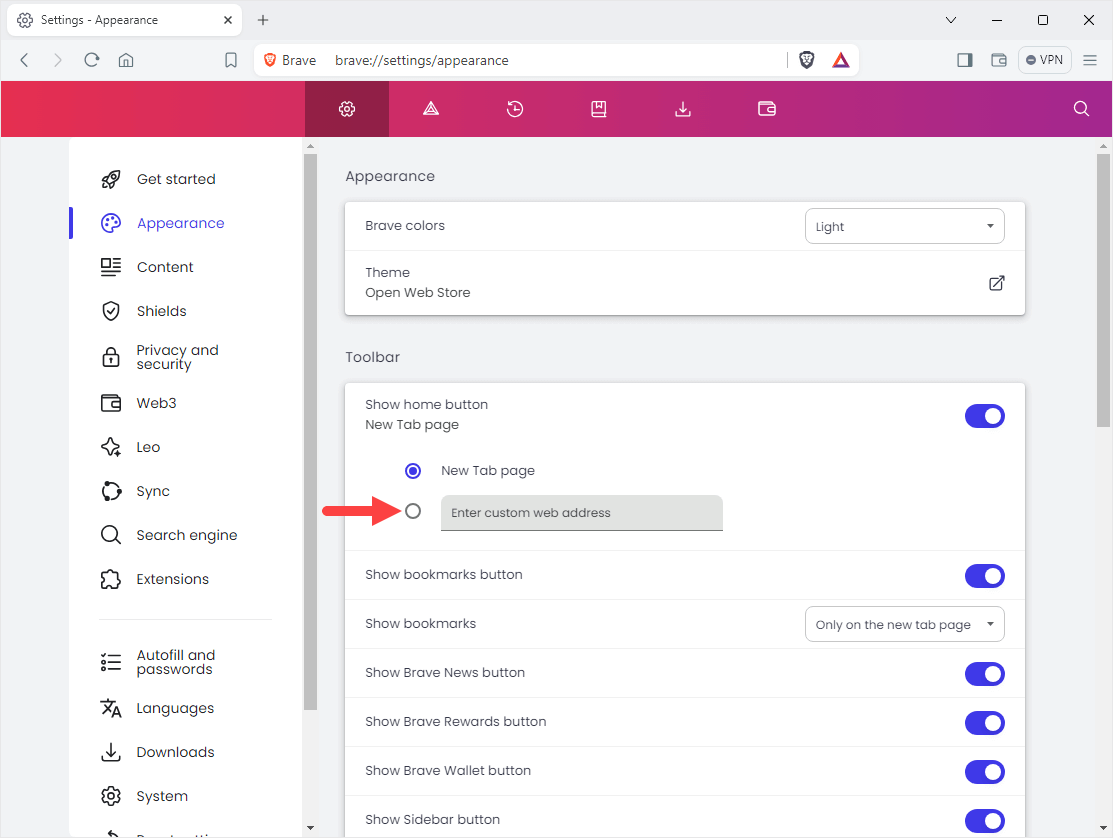Open the Theme Open Web Store row
The width and height of the screenshot is (1113, 838).
click(x=684, y=282)
